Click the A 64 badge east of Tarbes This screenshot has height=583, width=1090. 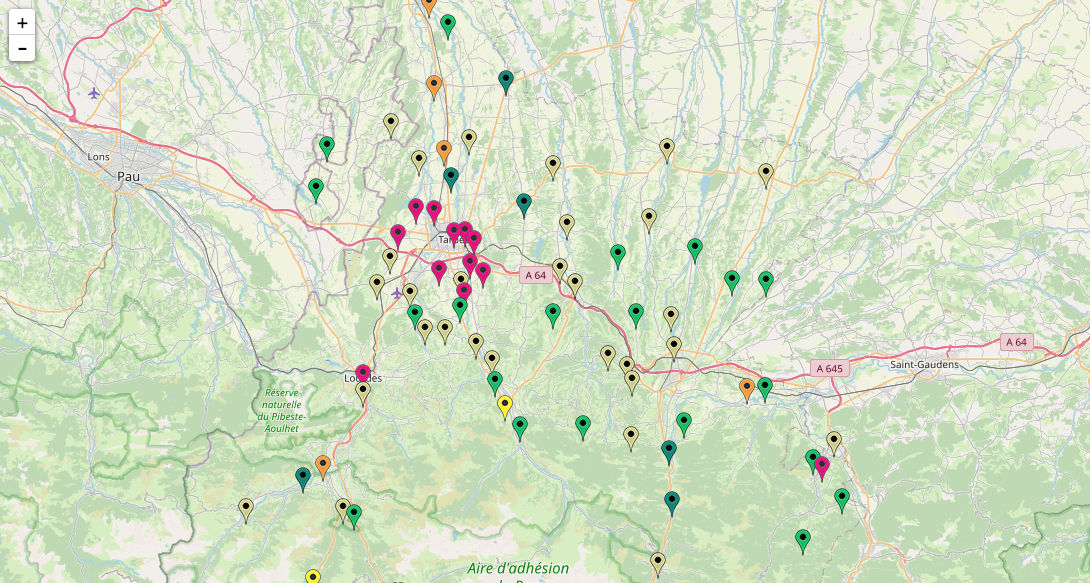536,275
